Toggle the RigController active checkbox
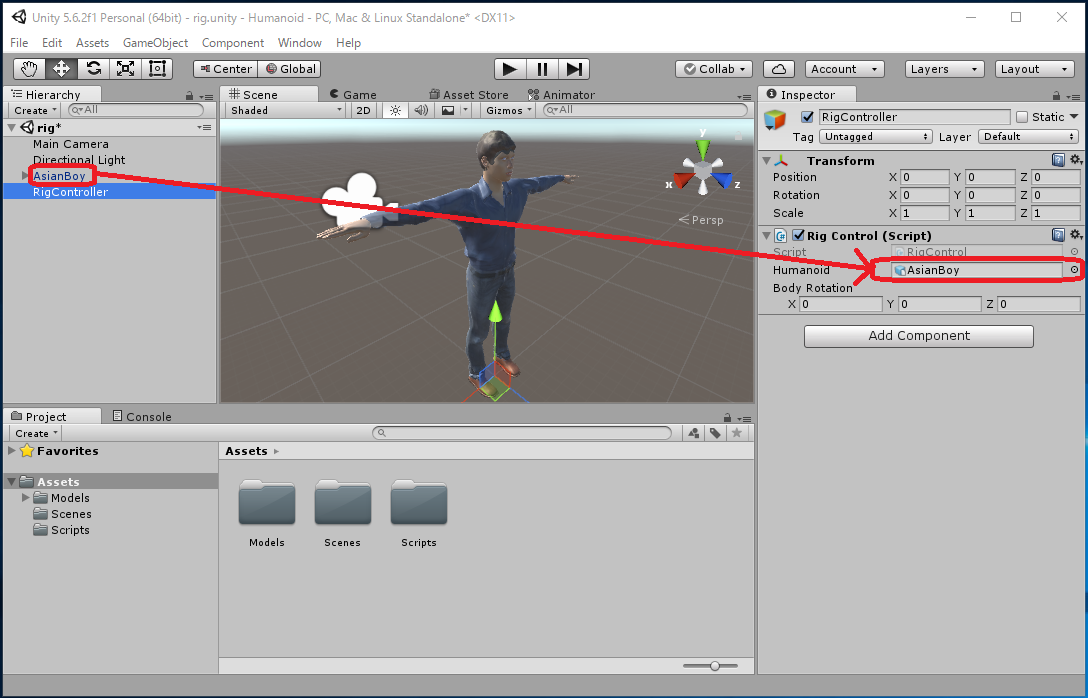The image size is (1088, 698). 808,117
